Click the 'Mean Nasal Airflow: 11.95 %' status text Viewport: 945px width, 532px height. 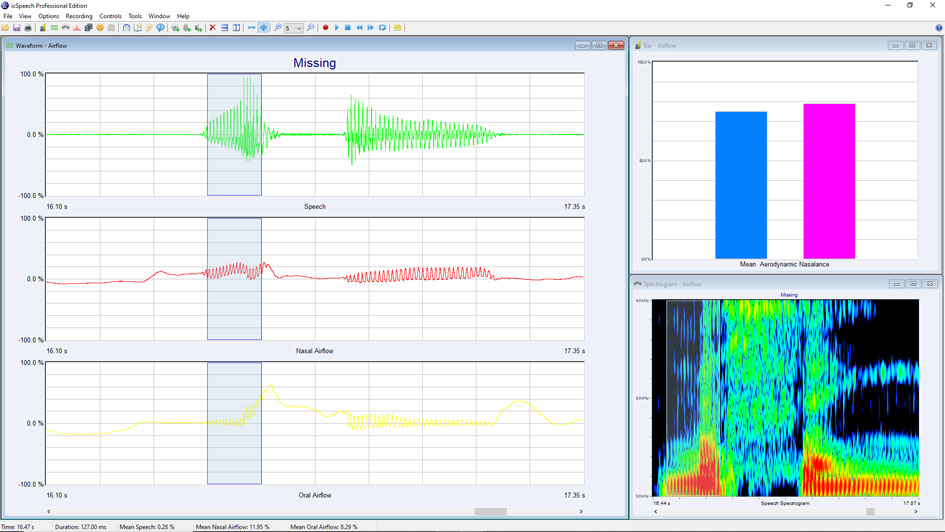(x=233, y=527)
